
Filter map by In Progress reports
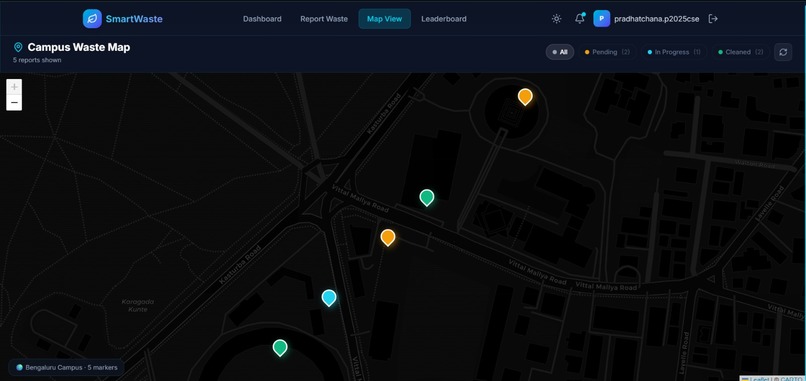(674, 52)
